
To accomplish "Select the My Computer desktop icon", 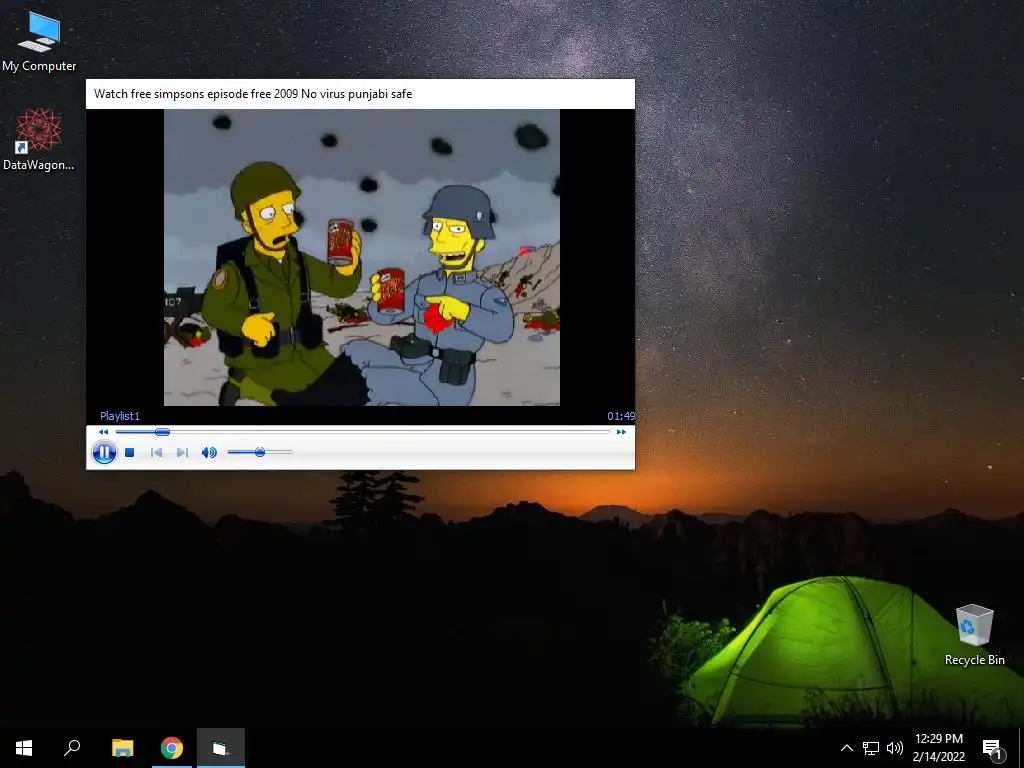I will coord(39,41).
